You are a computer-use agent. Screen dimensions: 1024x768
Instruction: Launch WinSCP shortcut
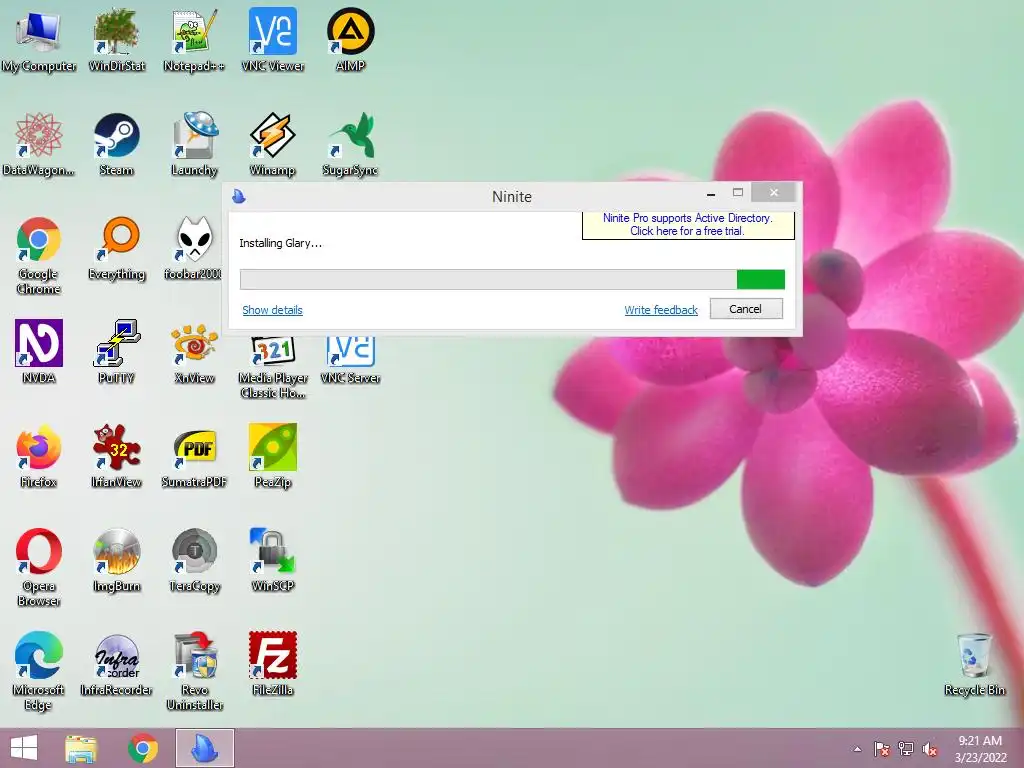click(273, 560)
